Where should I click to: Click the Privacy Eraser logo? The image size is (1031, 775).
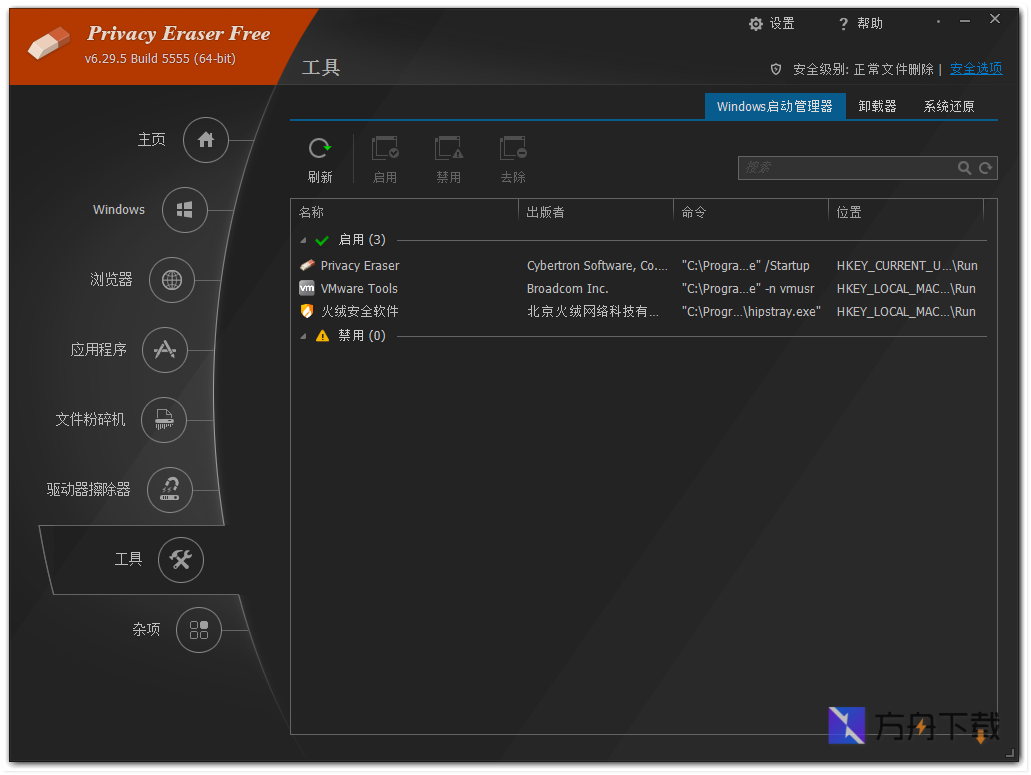tap(49, 43)
